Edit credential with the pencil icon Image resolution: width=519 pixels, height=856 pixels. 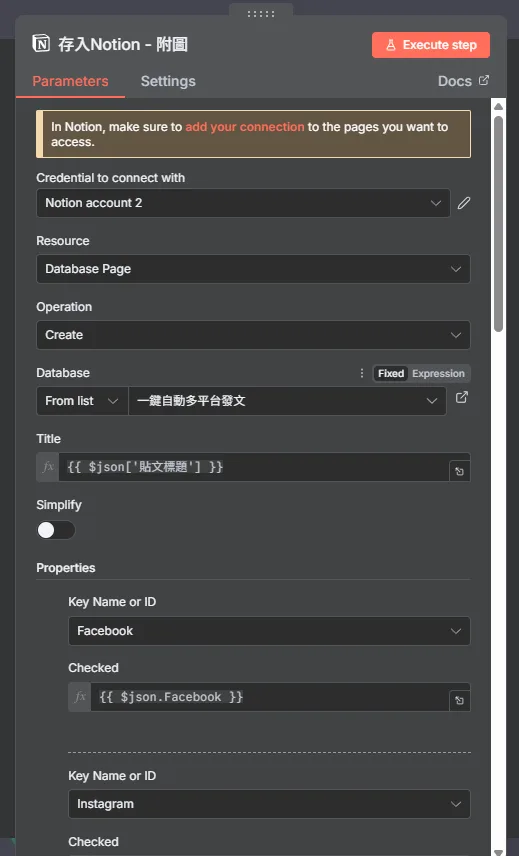tap(464, 203)
